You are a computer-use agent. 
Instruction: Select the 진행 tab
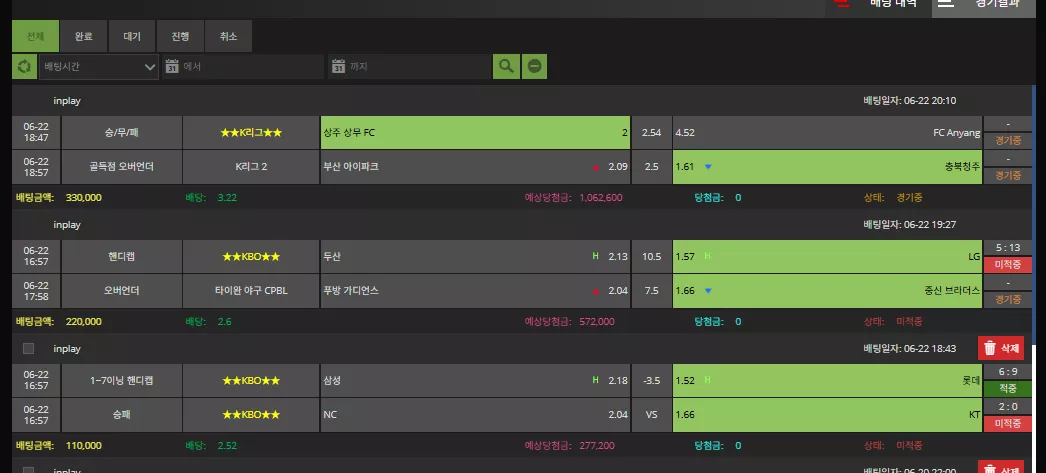180,37
